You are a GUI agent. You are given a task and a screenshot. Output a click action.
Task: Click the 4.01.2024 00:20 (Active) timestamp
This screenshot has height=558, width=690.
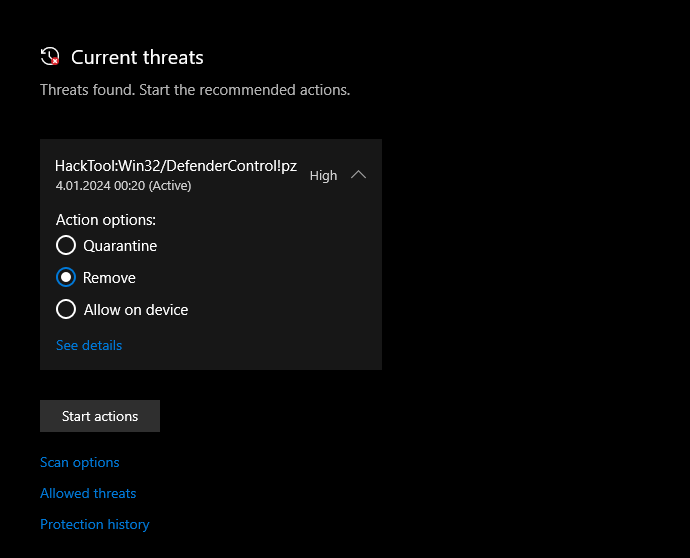123,185
